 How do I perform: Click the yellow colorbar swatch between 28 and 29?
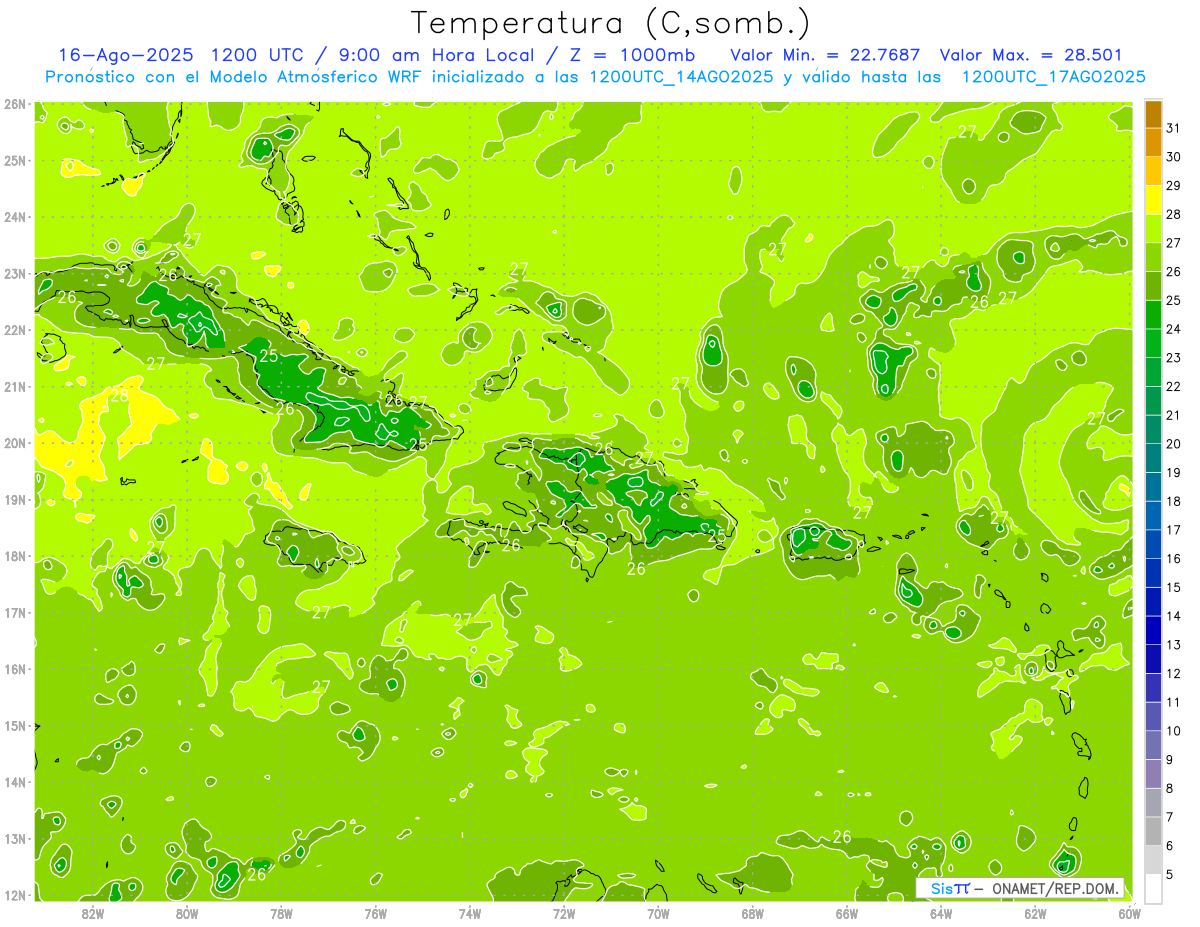tap(1153, 200)
